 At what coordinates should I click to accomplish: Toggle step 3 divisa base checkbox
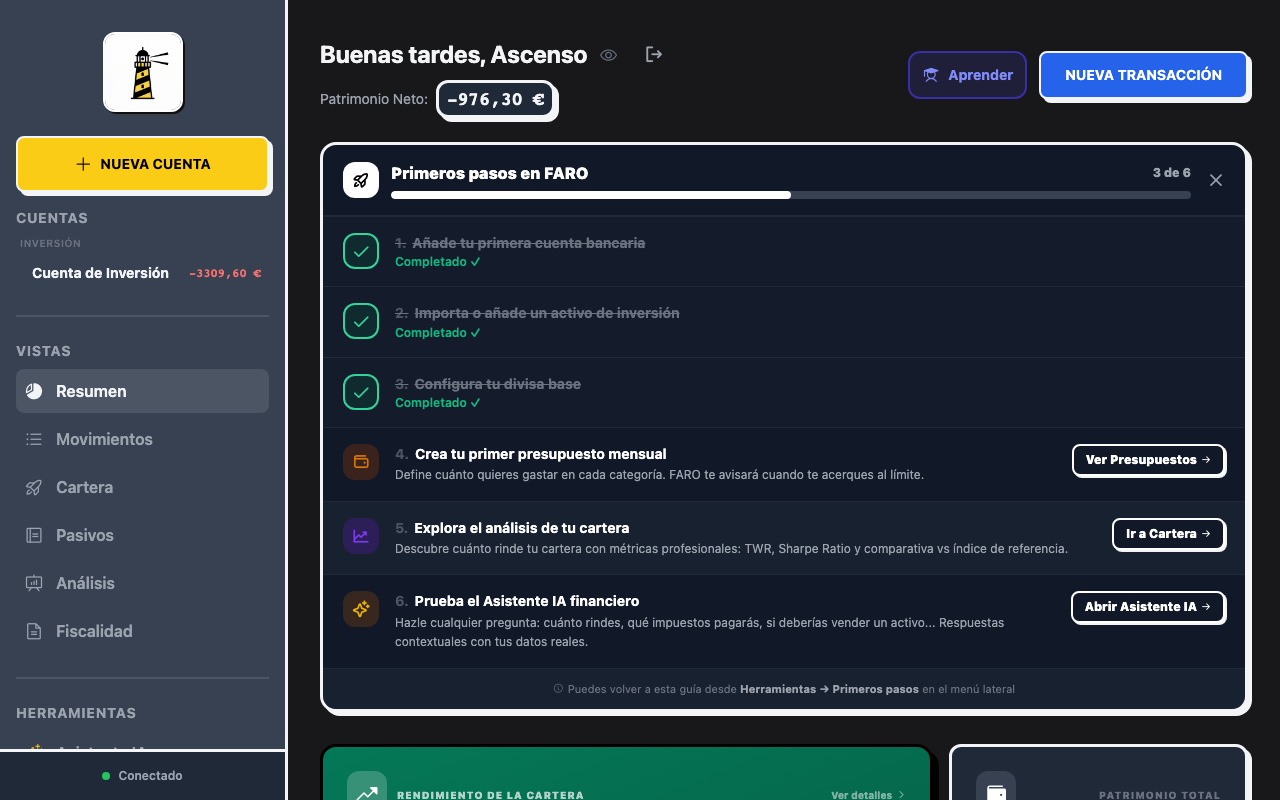point(361,392)
